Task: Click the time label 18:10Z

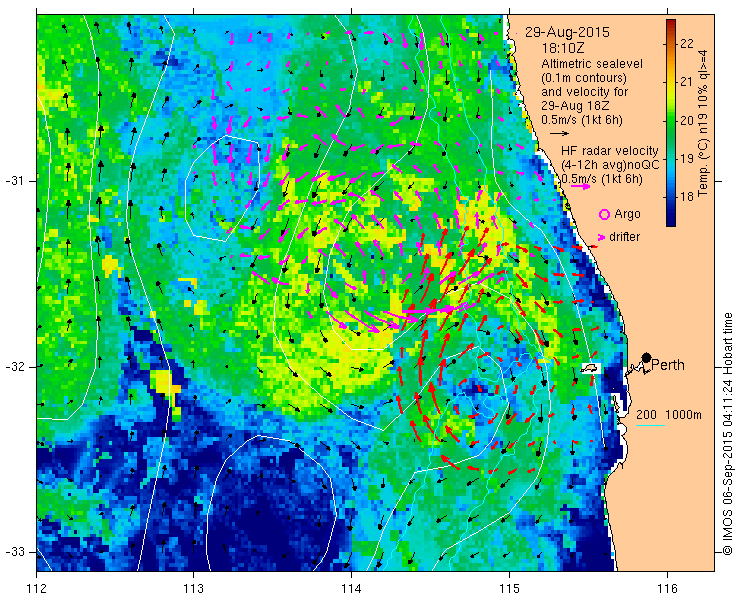Action: click(x=563, y=48)
